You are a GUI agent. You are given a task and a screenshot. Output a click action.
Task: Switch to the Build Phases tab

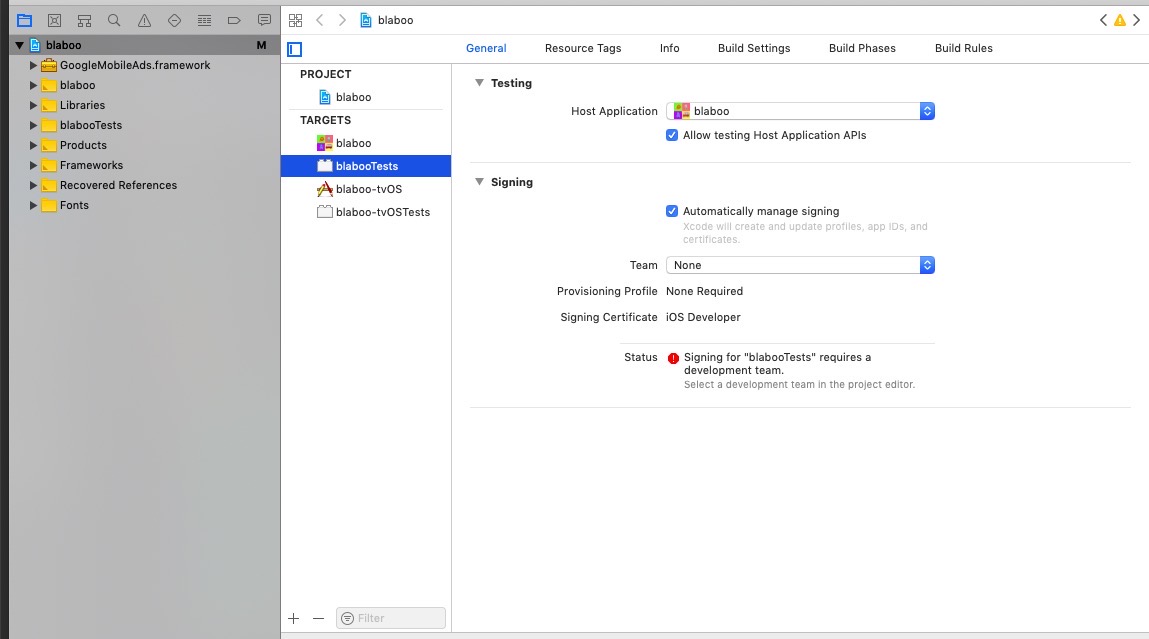click(x=862, y=48)
